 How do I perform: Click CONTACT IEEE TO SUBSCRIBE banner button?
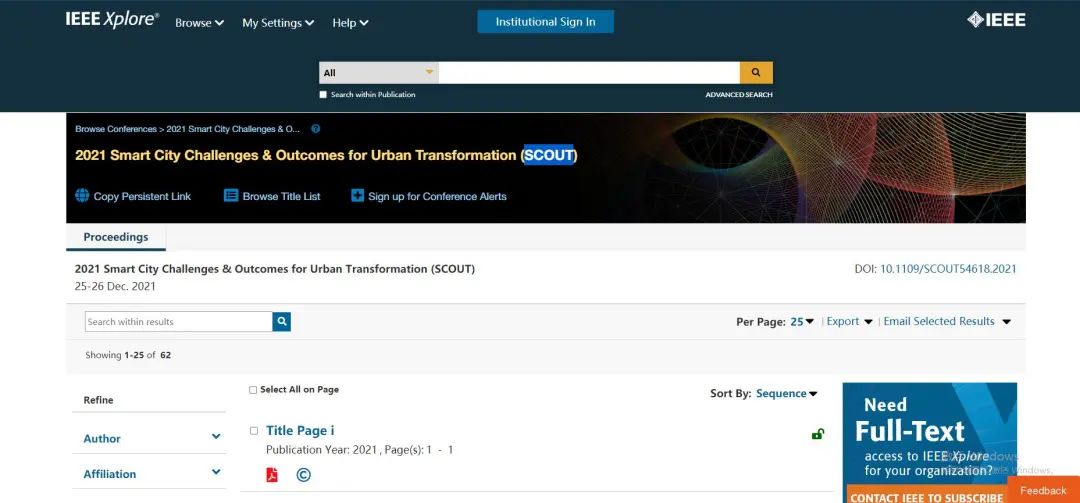[926, 497]
